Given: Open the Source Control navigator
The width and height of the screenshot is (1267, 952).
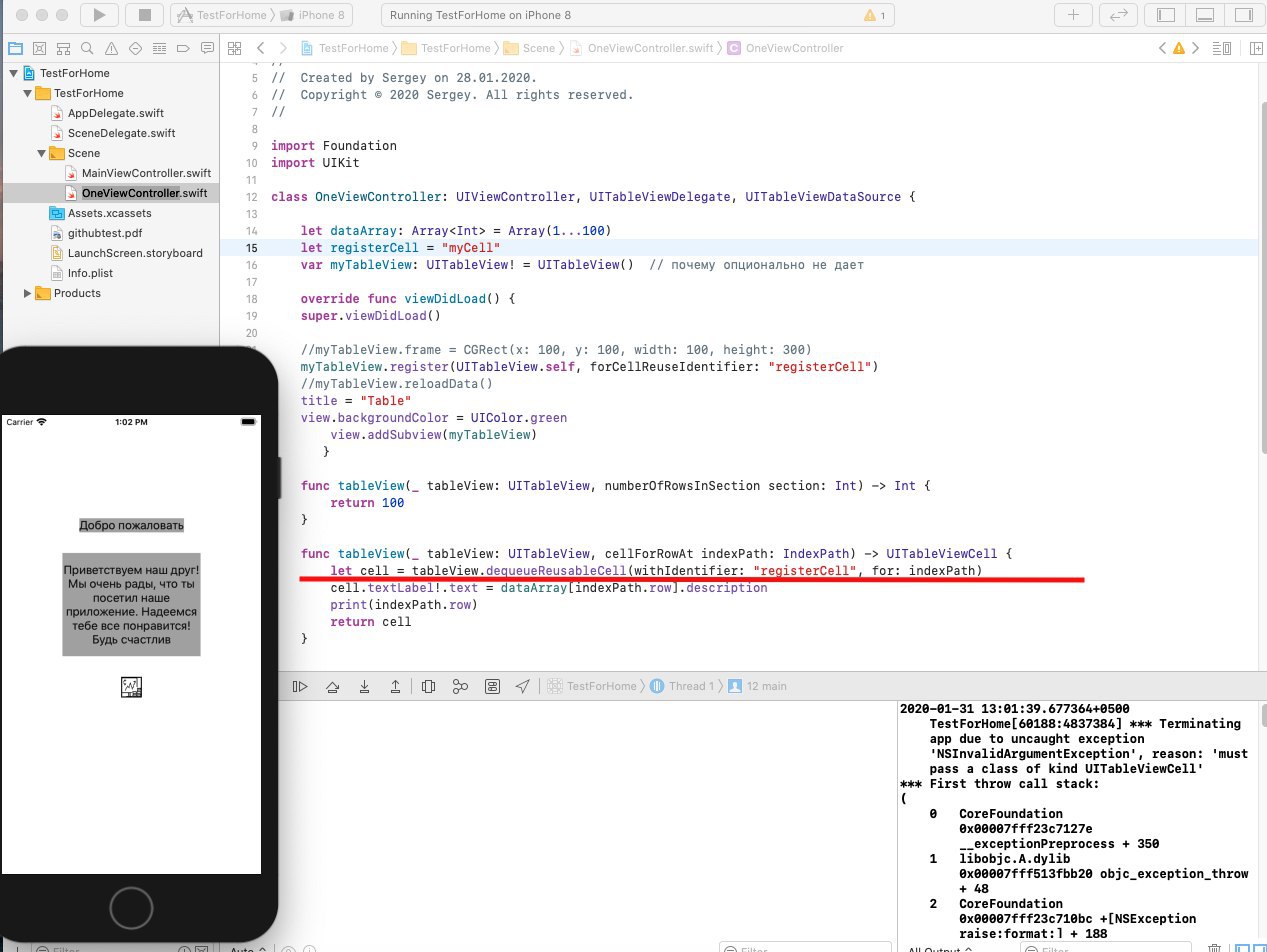Looking at the screenshot, I should click(x=39, y=48).
